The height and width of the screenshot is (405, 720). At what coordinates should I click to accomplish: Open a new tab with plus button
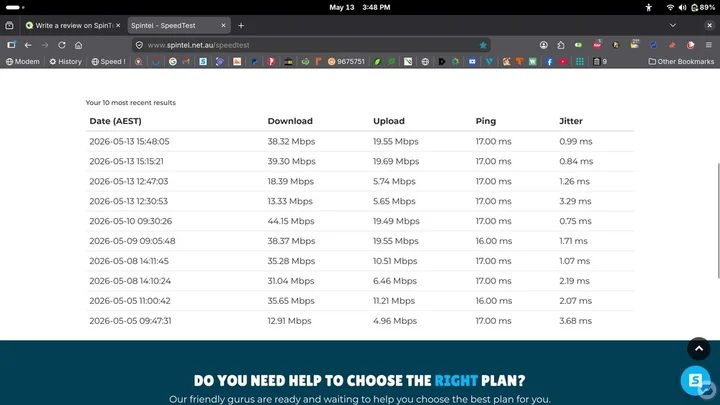click(241, 26)
